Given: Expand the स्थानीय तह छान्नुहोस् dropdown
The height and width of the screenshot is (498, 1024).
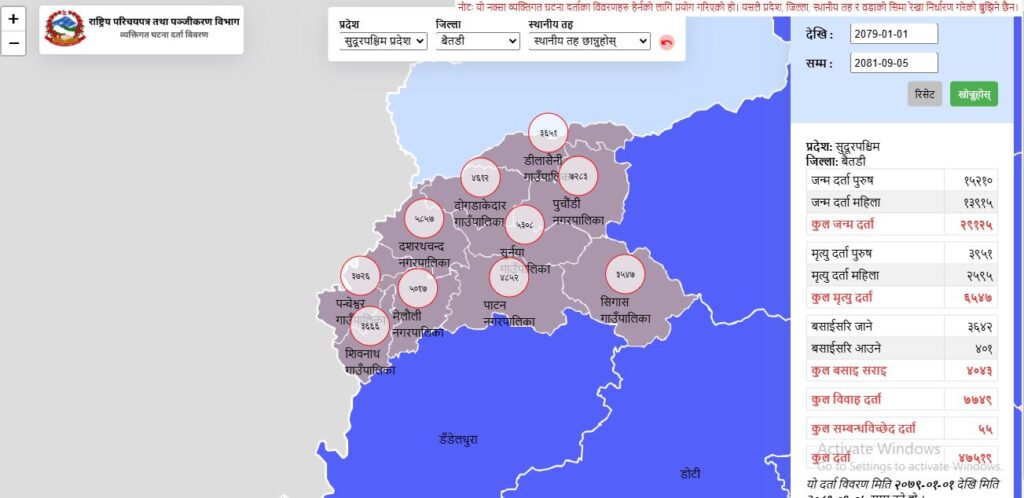Looking at the screenshot, I should click(x=589, y=41).
